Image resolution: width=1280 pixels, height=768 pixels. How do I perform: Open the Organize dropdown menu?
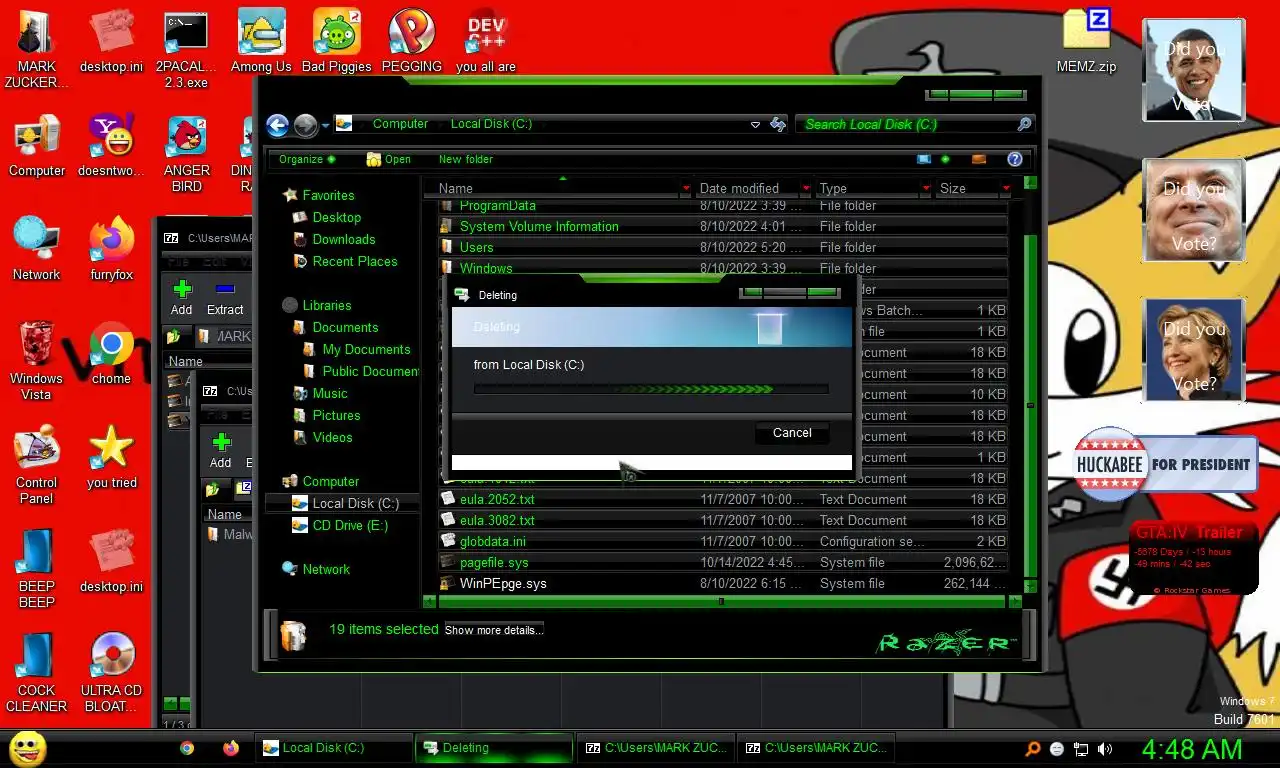(307, 159)
